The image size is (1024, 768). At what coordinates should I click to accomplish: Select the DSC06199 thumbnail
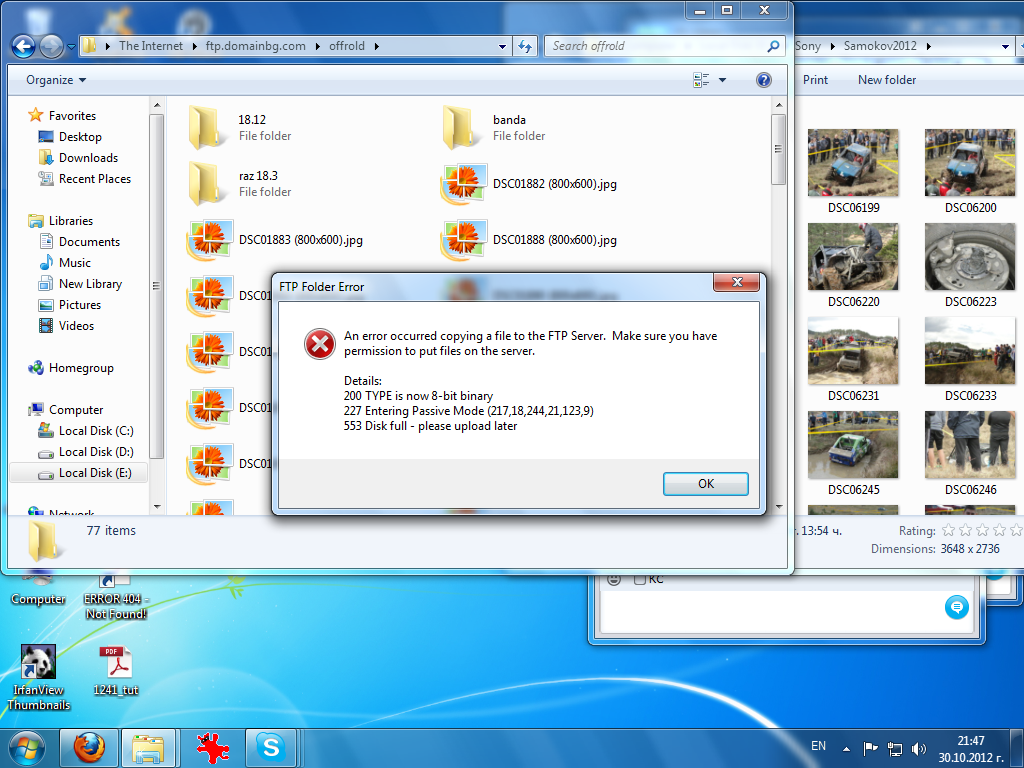point(853,171)
